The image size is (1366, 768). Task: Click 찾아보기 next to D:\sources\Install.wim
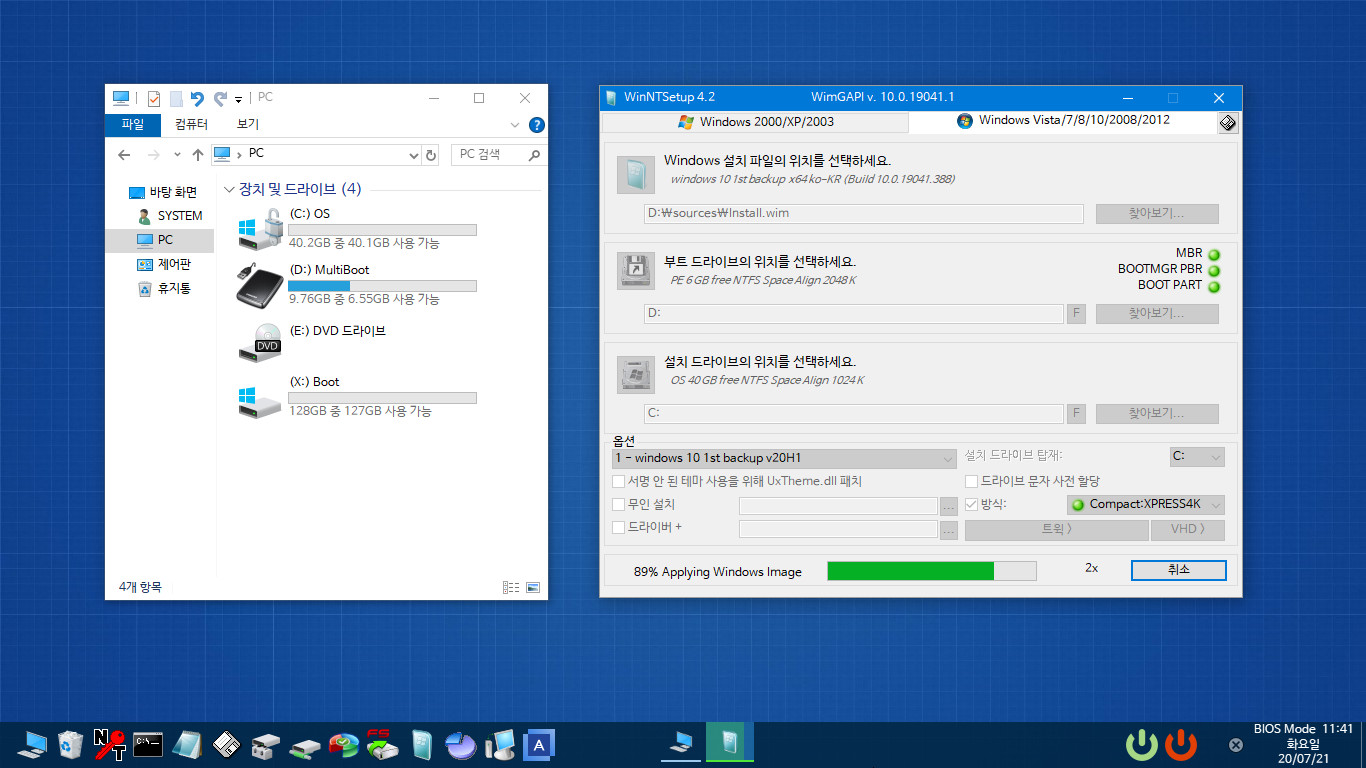tap(1157, 213)
